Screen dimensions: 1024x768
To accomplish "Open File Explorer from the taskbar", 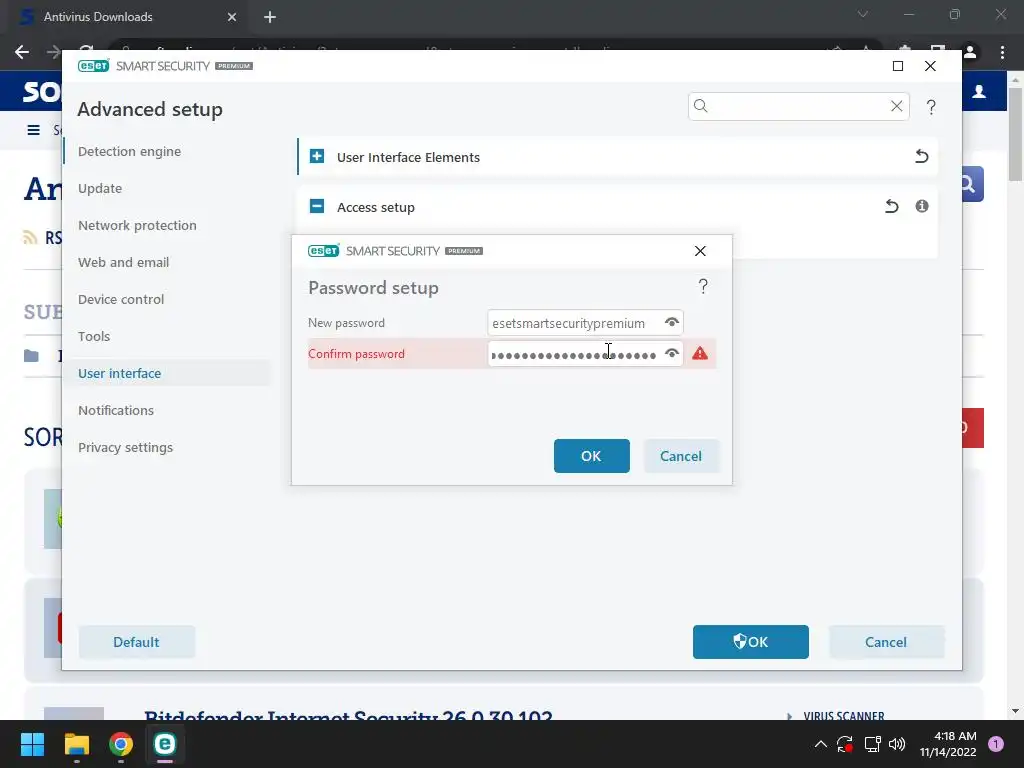I will [76, 744].
